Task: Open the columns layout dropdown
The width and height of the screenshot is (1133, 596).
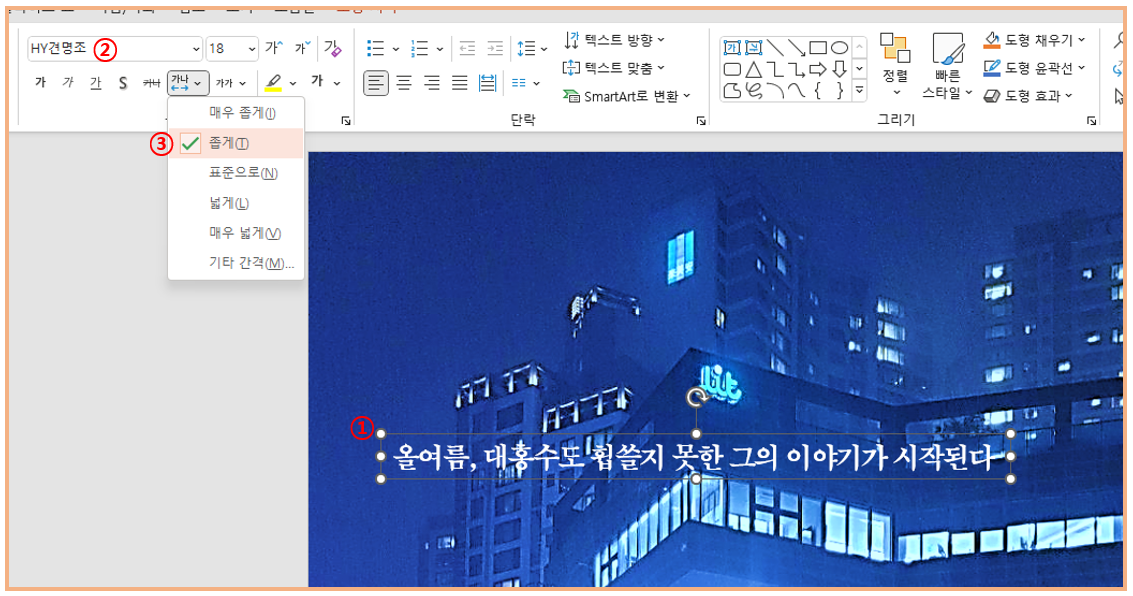Action: [x=525, y=83]
